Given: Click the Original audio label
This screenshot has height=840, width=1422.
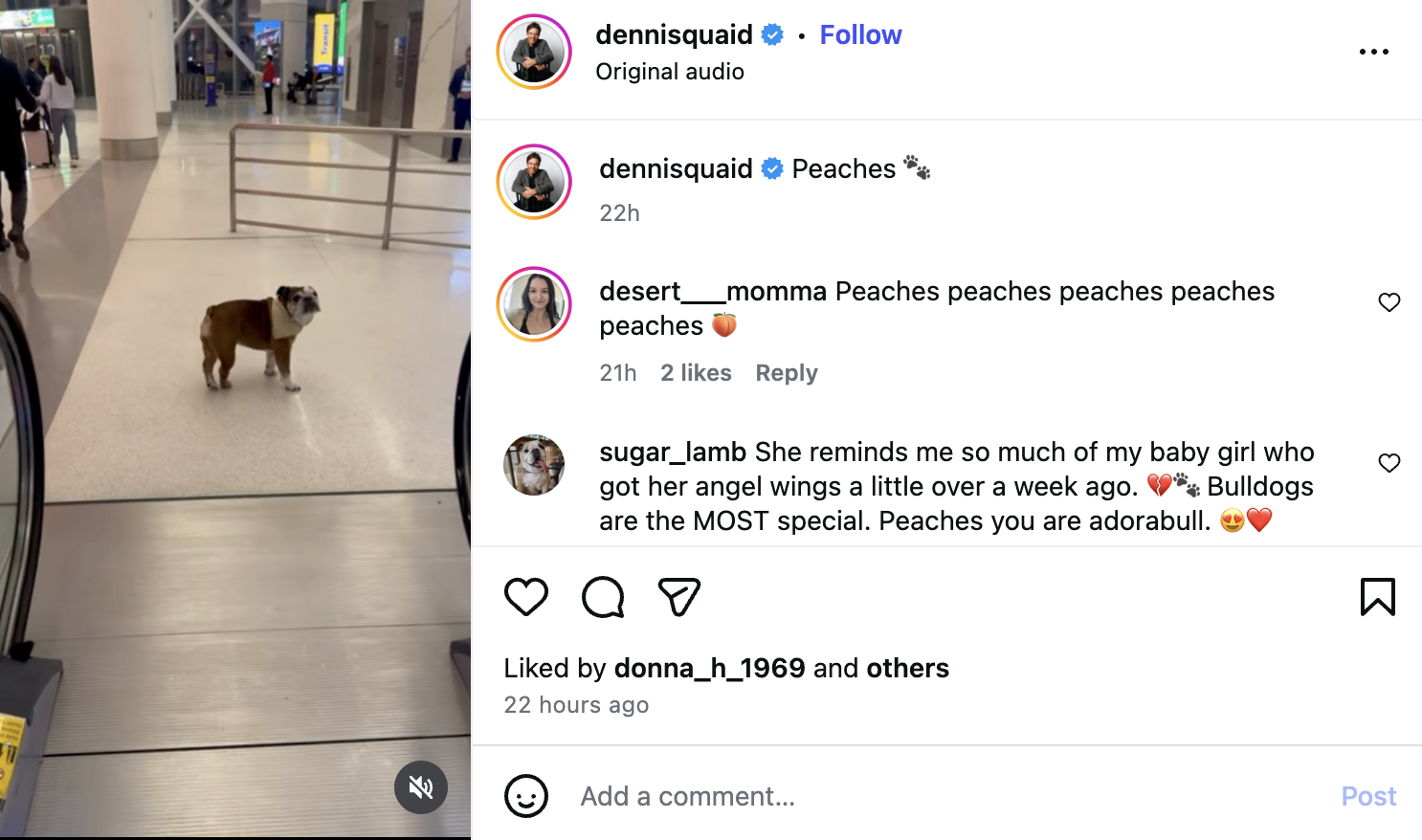Looking at the screenshot, I should tap(670, 71).
